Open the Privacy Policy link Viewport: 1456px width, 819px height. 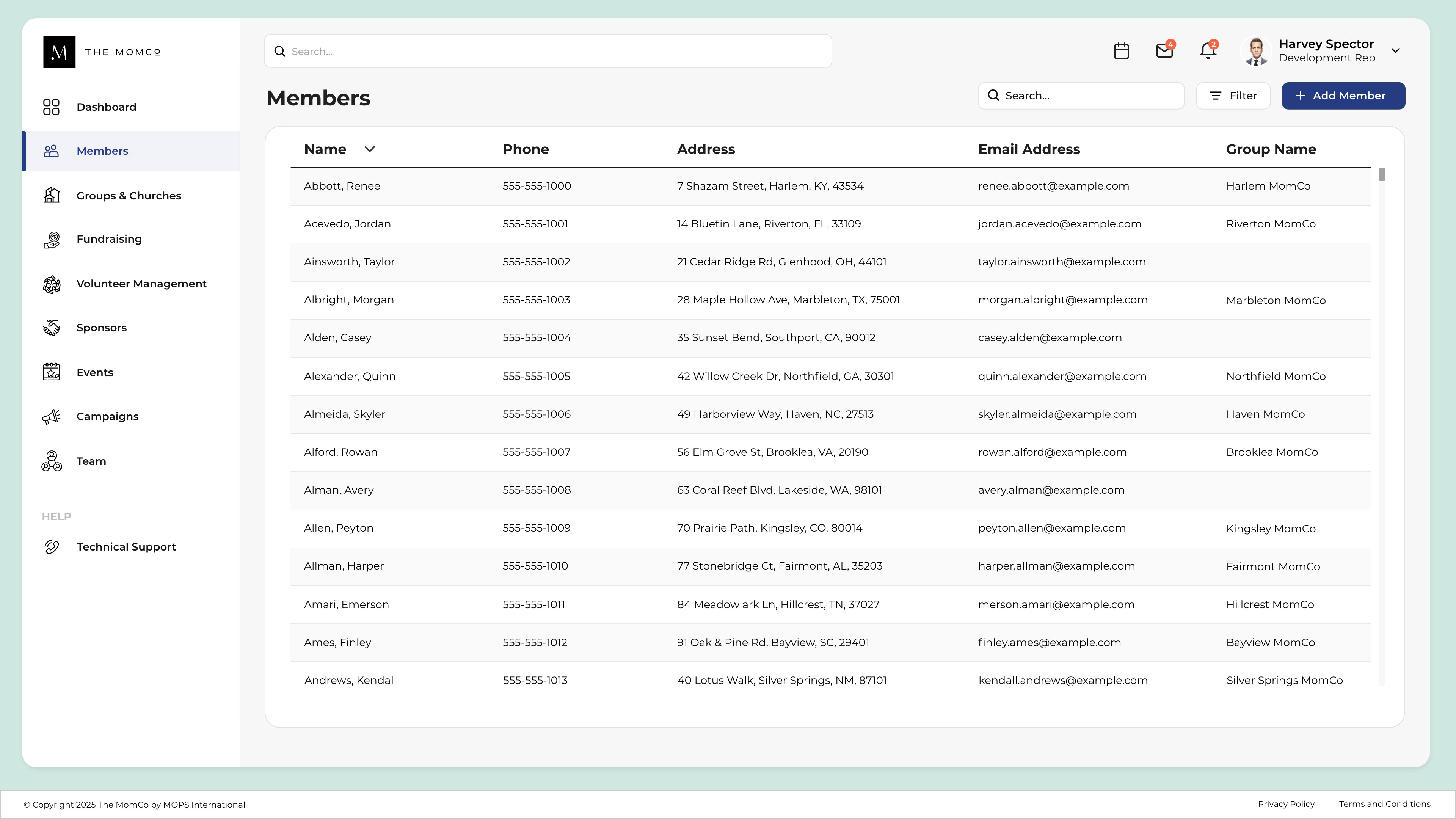[x=1286, y=804]
